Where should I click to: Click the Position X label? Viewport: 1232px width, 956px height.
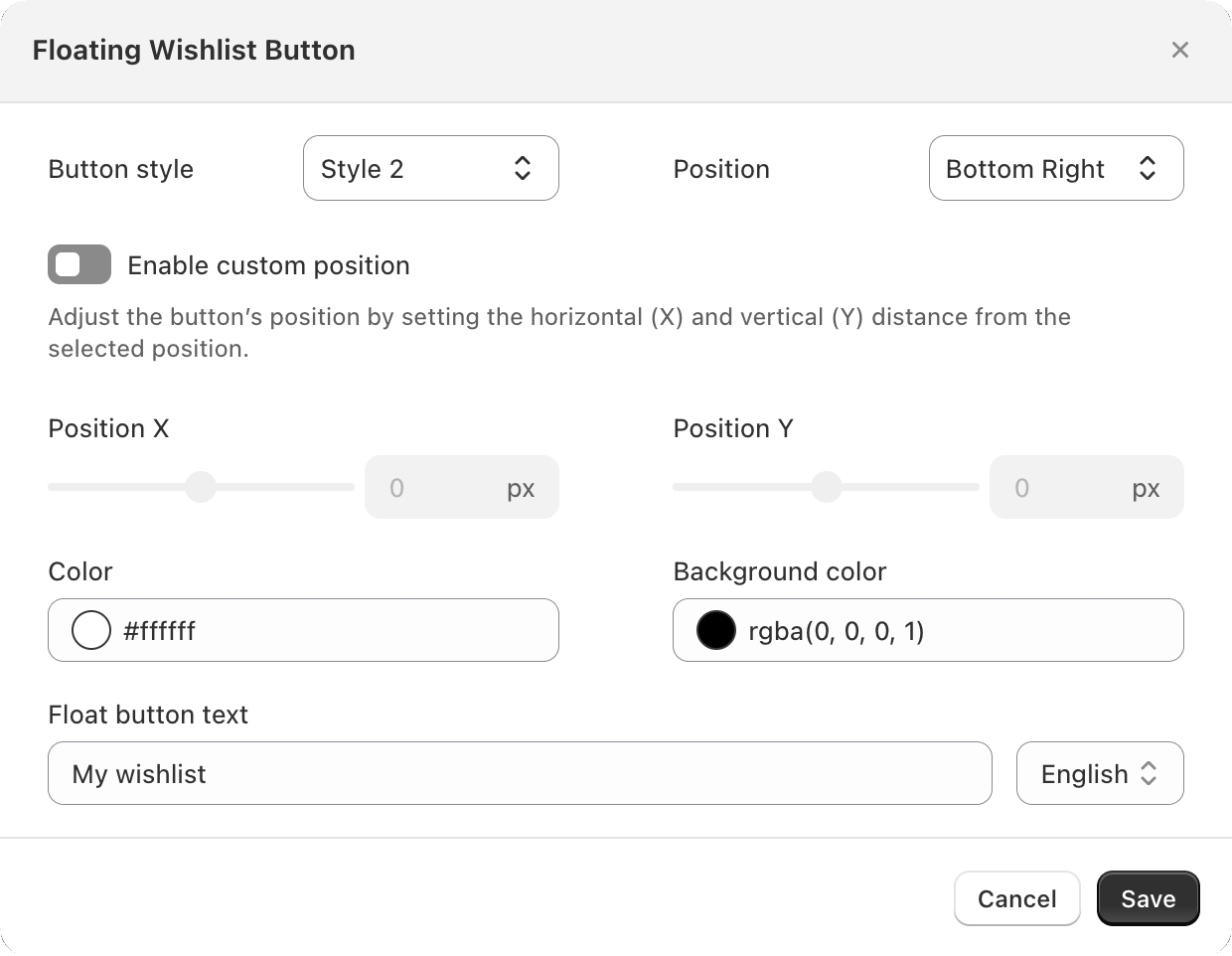point(108,428)
